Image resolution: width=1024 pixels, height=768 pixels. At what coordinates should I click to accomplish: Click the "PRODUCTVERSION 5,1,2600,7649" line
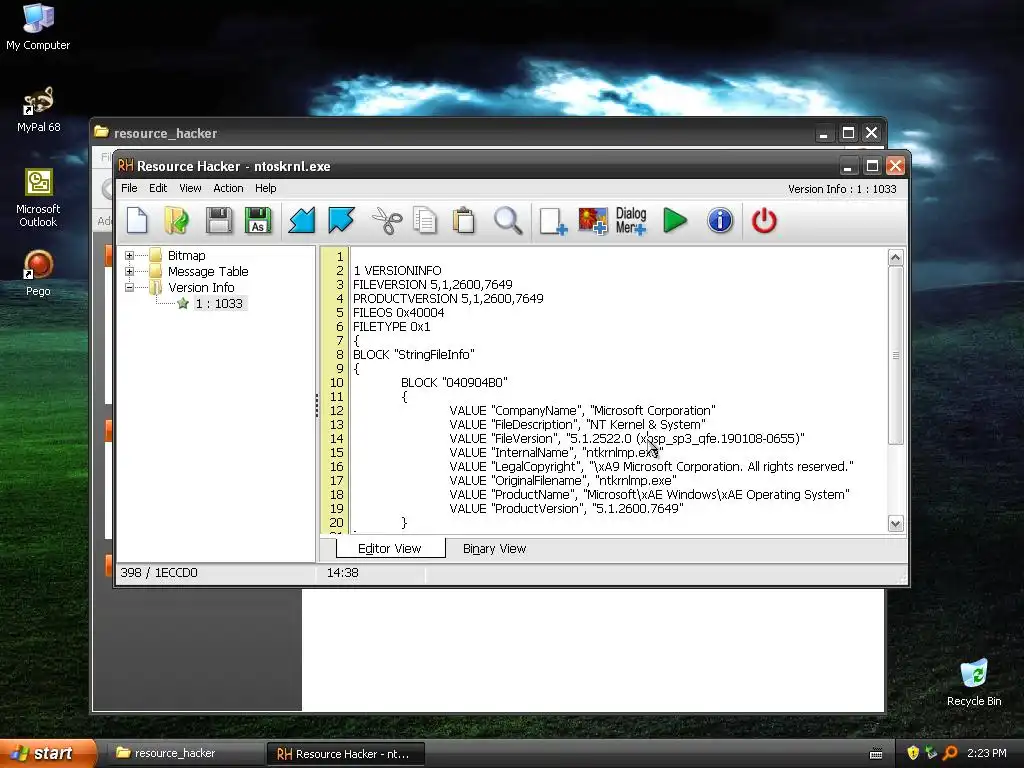pos(448,298)
